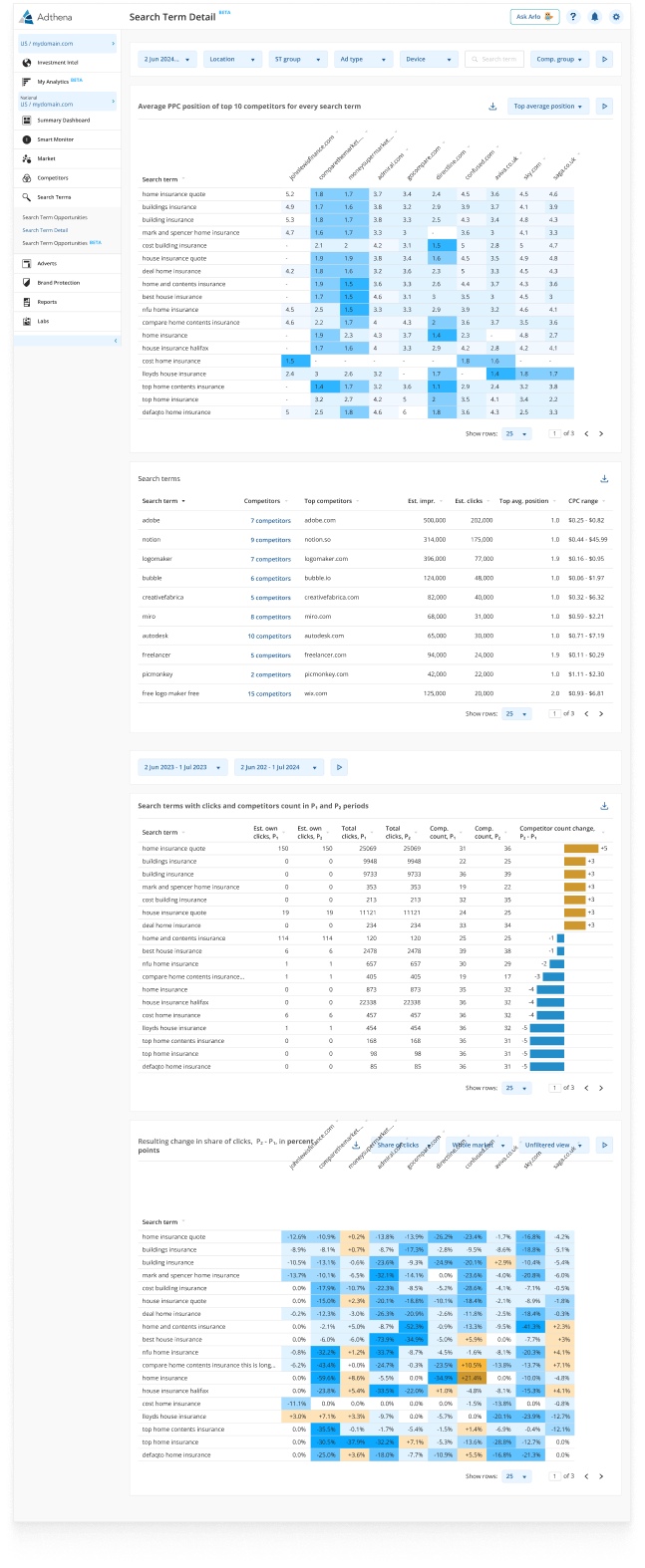Open Summary Dashboard from the sidebar
This screenshot has width=645, height=1568.
(x=63, y=121)
